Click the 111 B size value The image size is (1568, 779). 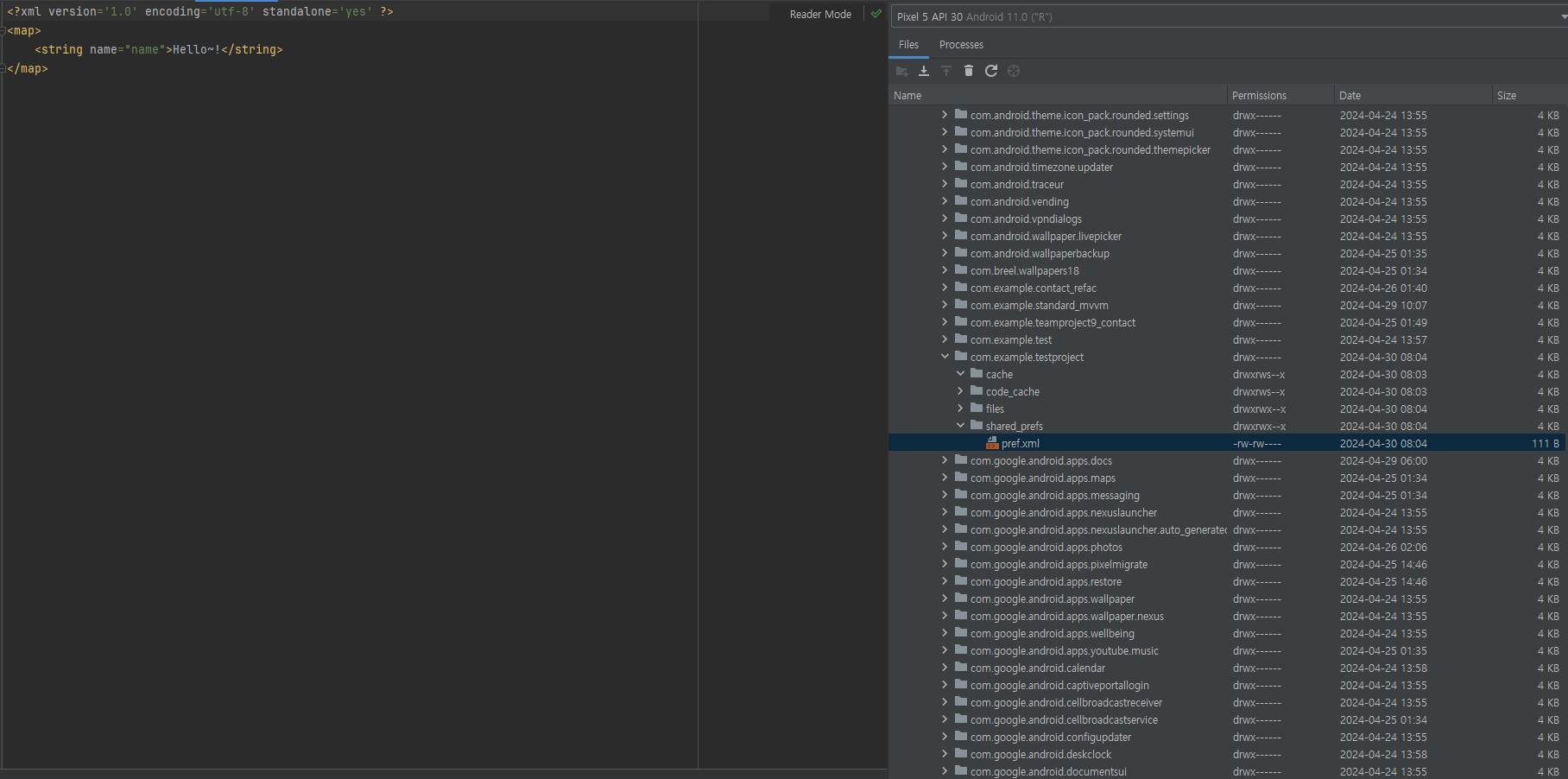[x=1546, y=444]
